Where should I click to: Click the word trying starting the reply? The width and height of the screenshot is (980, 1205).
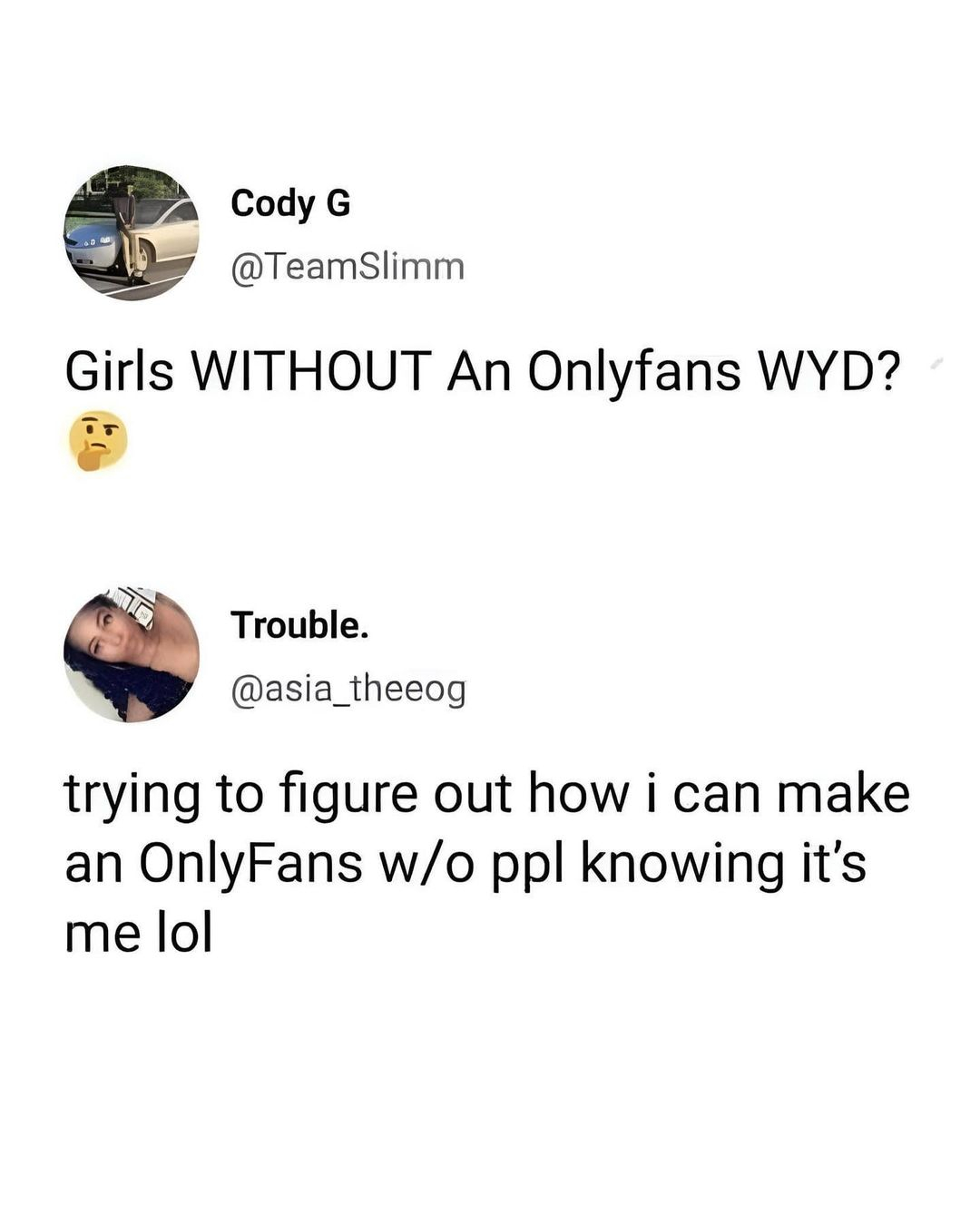pyautogui.click(x=132, y=795)
